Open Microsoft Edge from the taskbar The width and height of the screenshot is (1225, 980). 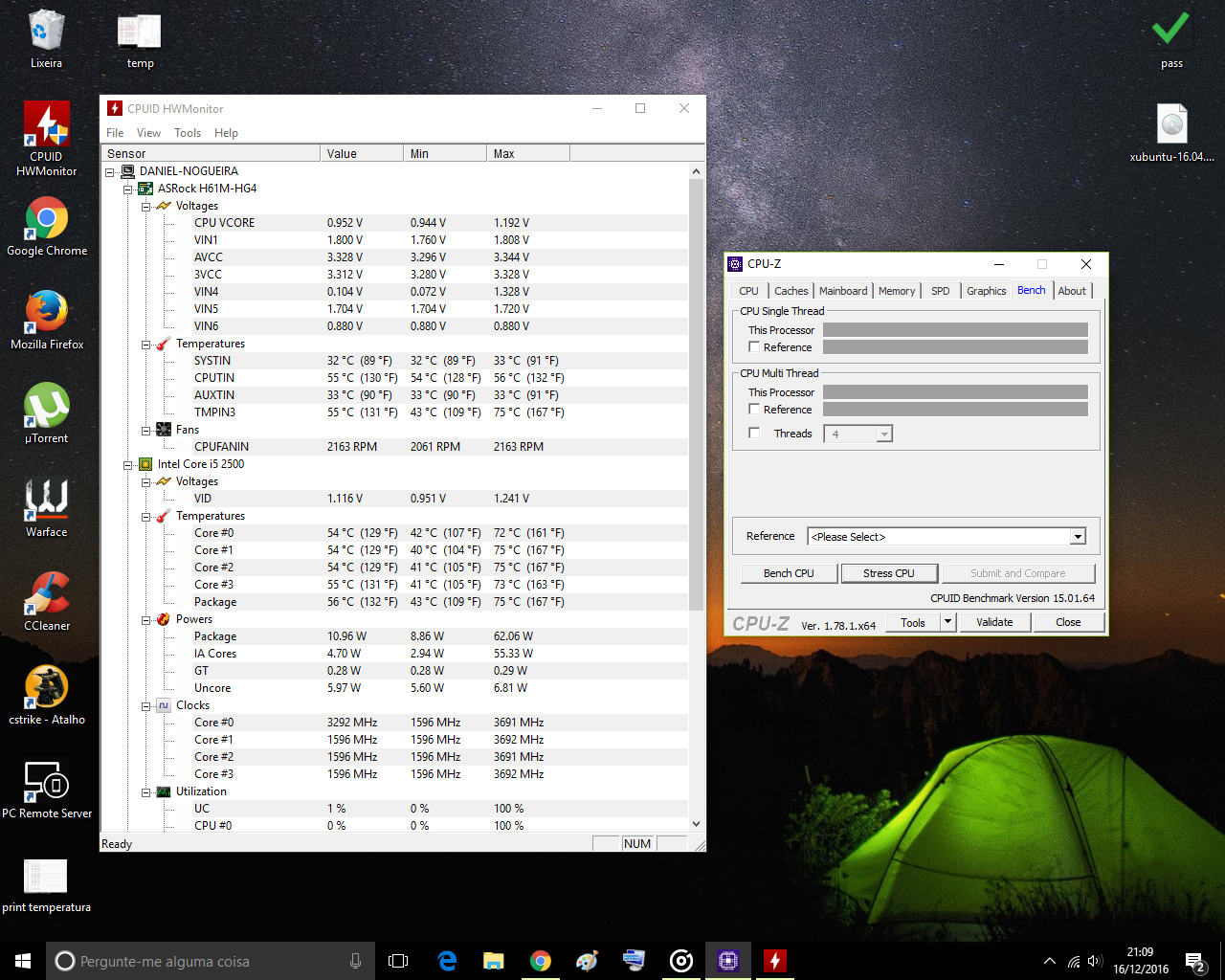[x=447, y=961]
